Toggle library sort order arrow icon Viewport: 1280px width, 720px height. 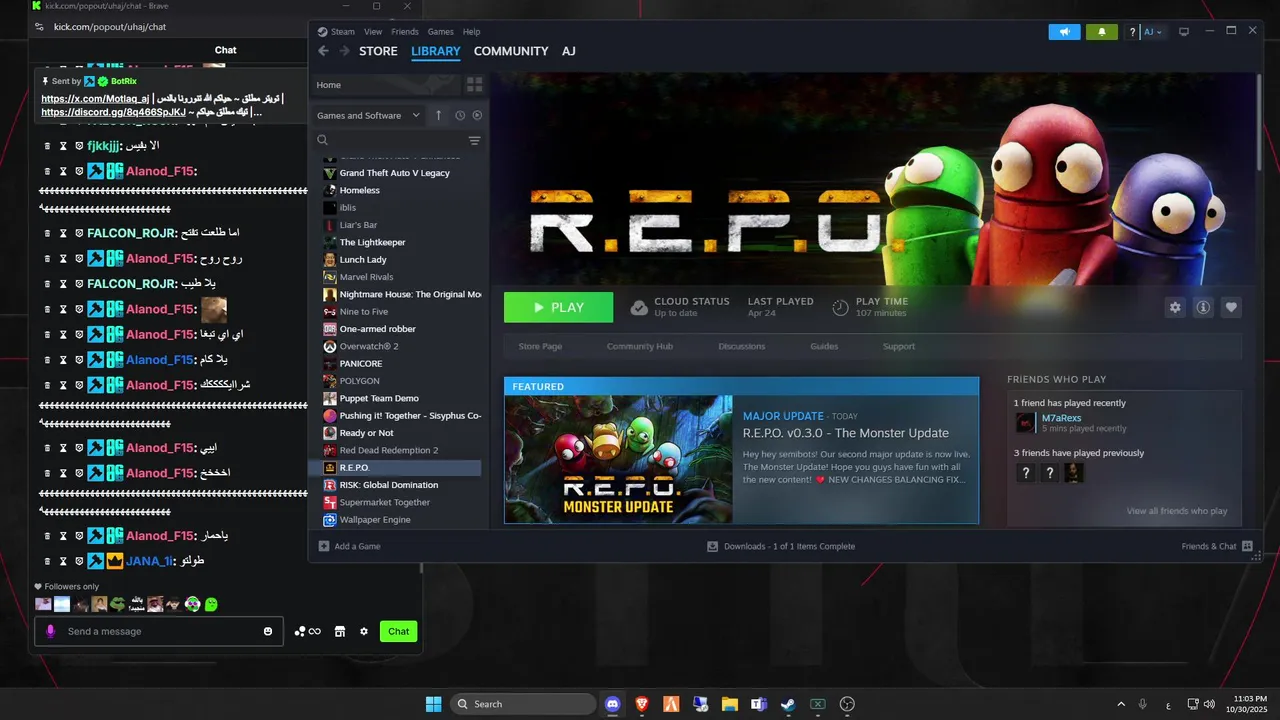pos(438,115)
